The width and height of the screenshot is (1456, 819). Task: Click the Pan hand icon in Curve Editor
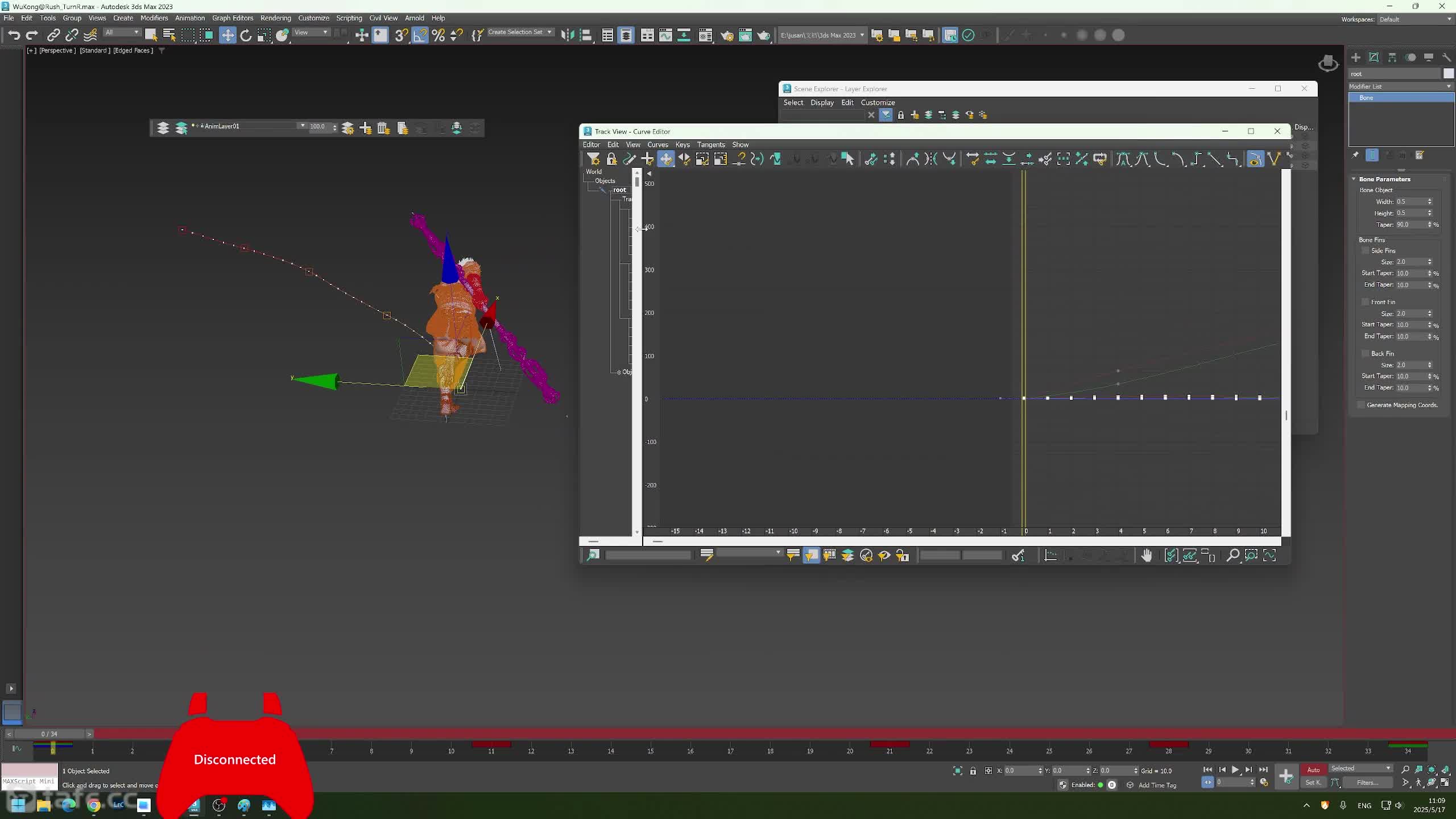[1147, 556]
